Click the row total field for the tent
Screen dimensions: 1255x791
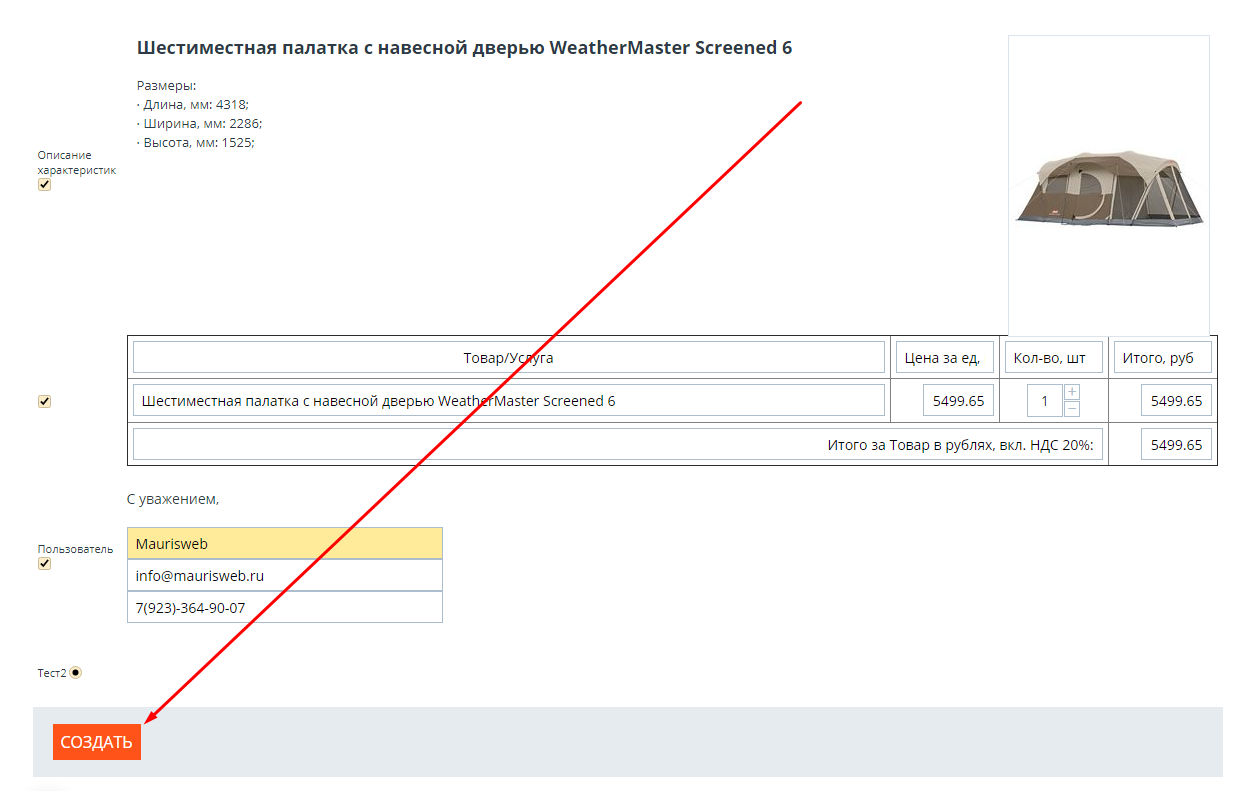[x=1176, y=401]
